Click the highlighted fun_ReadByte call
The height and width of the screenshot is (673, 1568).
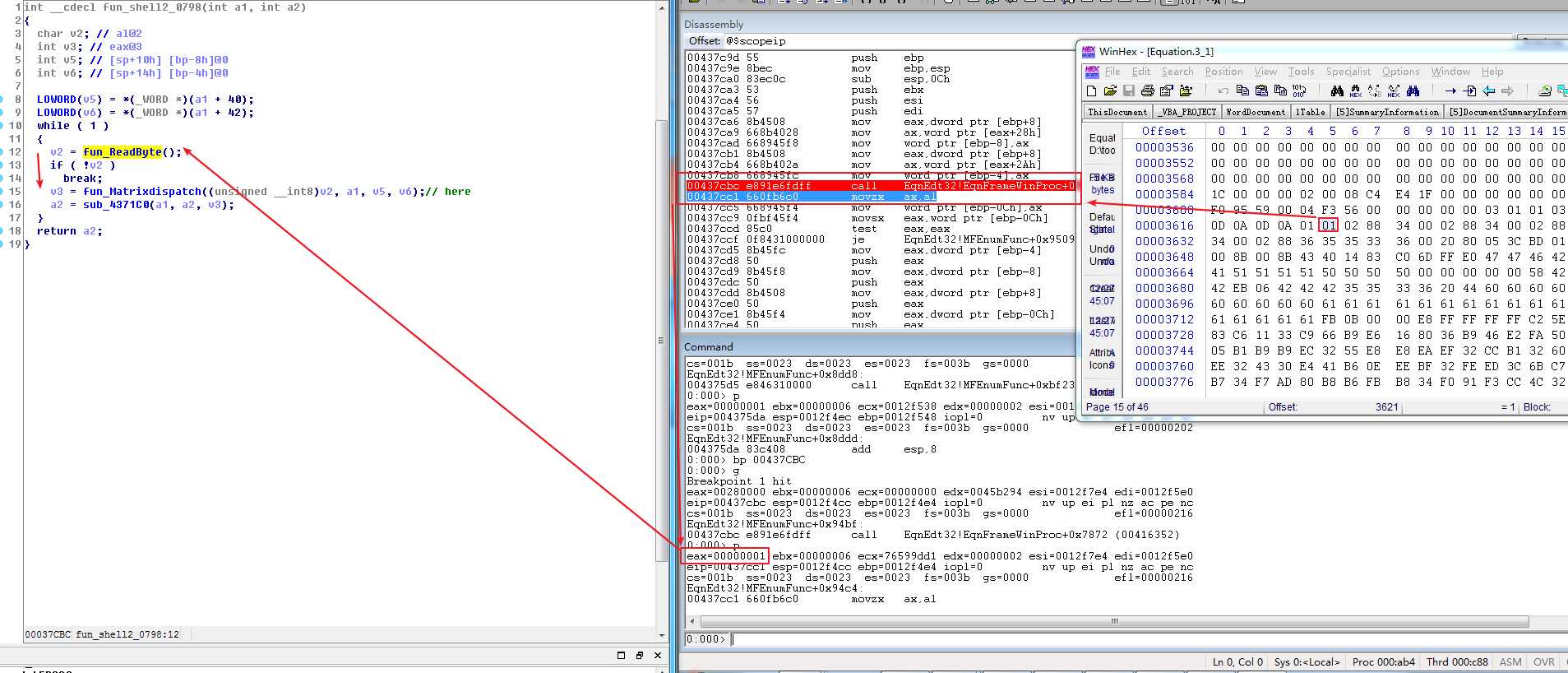123,152
